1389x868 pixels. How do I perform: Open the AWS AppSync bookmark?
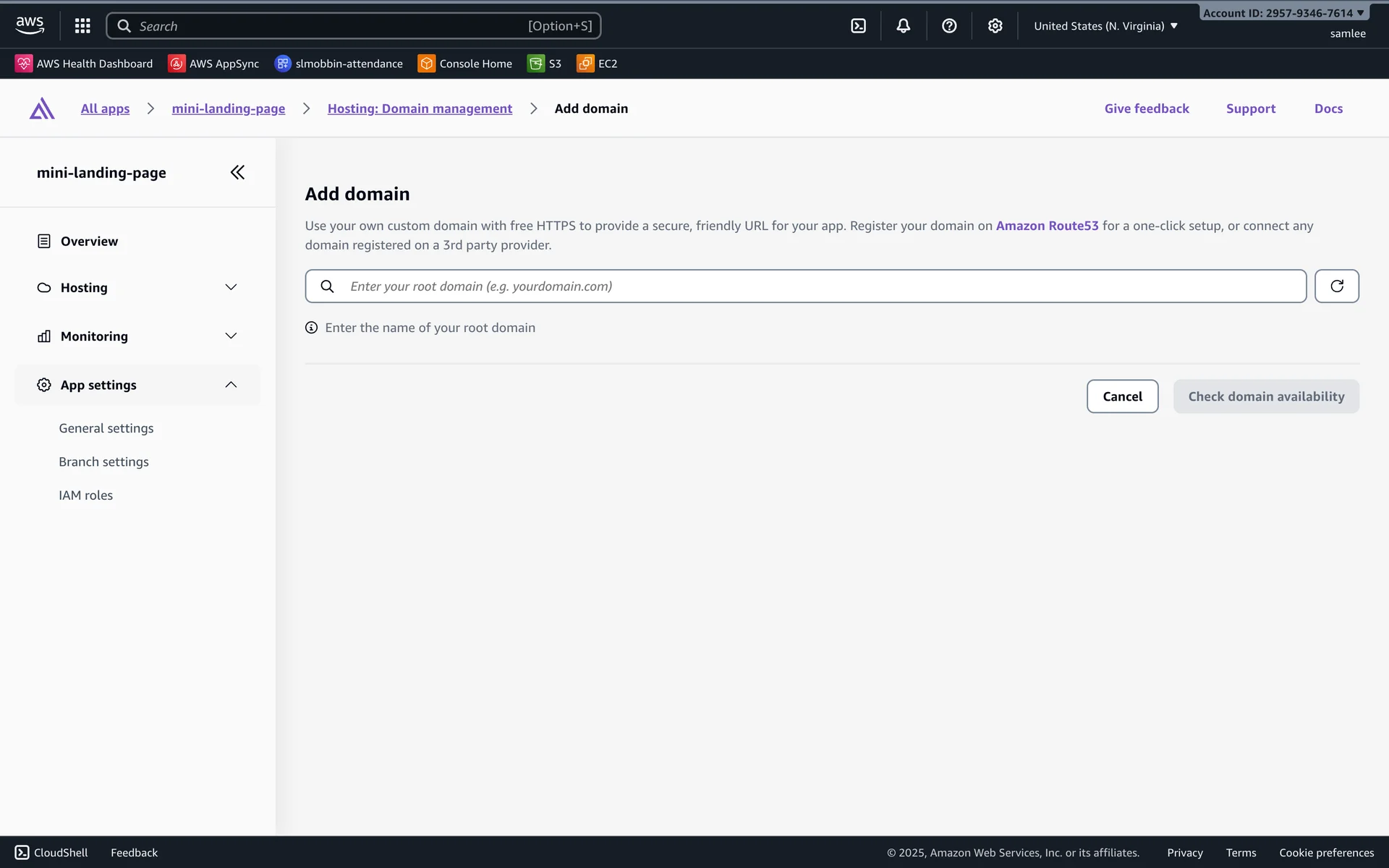coord(214,64)
